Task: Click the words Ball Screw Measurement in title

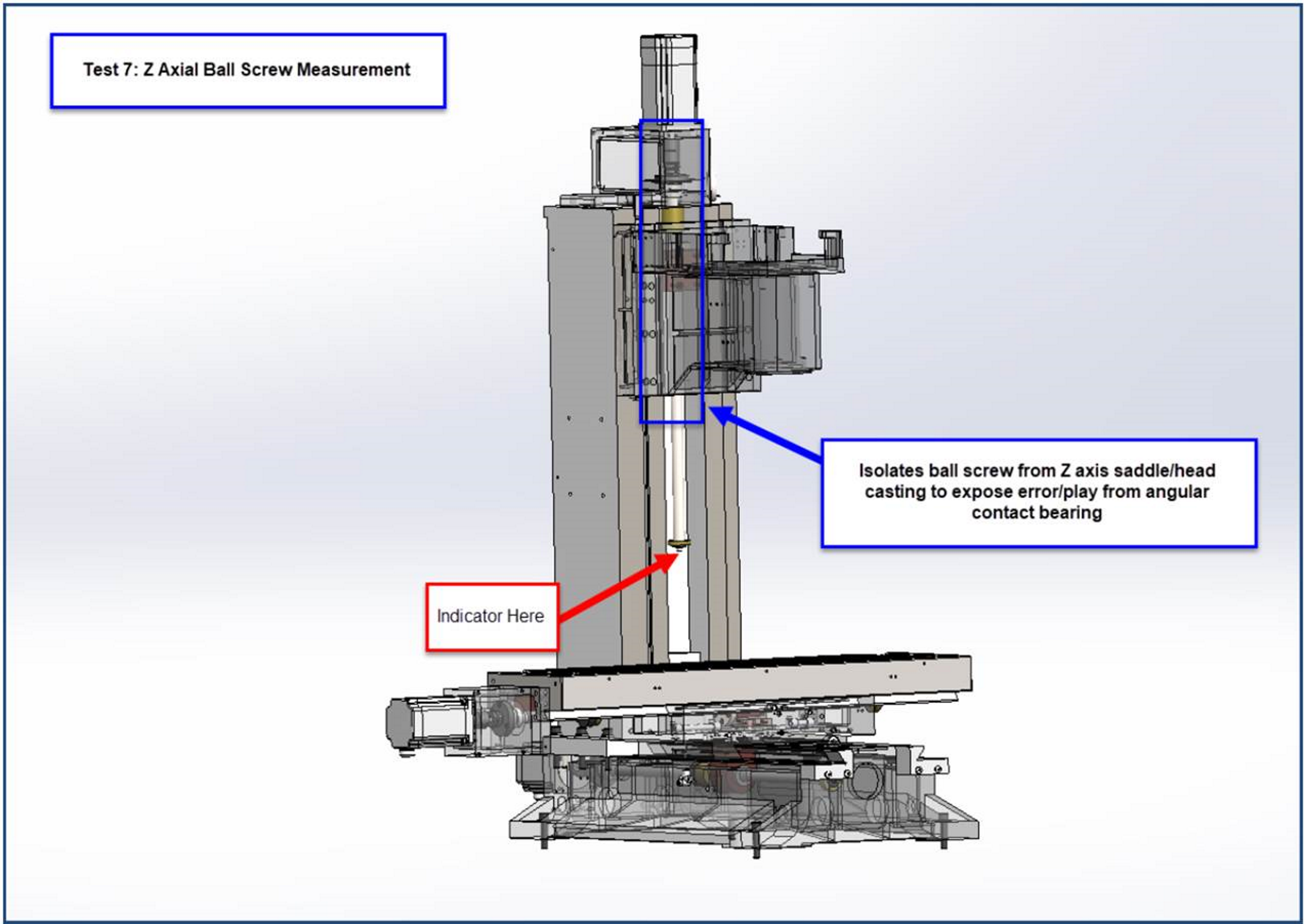Action: pos(307,70)
